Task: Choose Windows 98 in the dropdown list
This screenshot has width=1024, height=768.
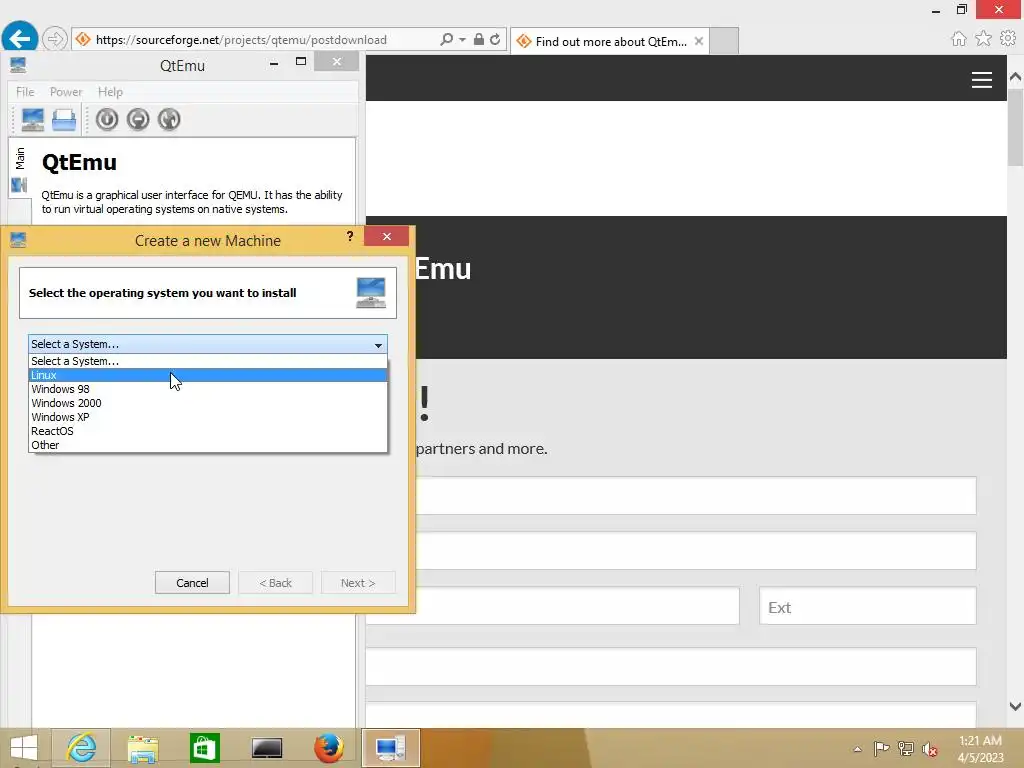Action: click(x=208, y=389)
